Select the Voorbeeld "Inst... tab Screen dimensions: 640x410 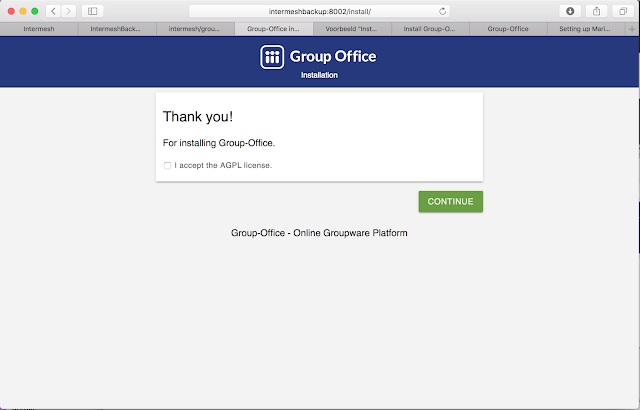point(351,30)
